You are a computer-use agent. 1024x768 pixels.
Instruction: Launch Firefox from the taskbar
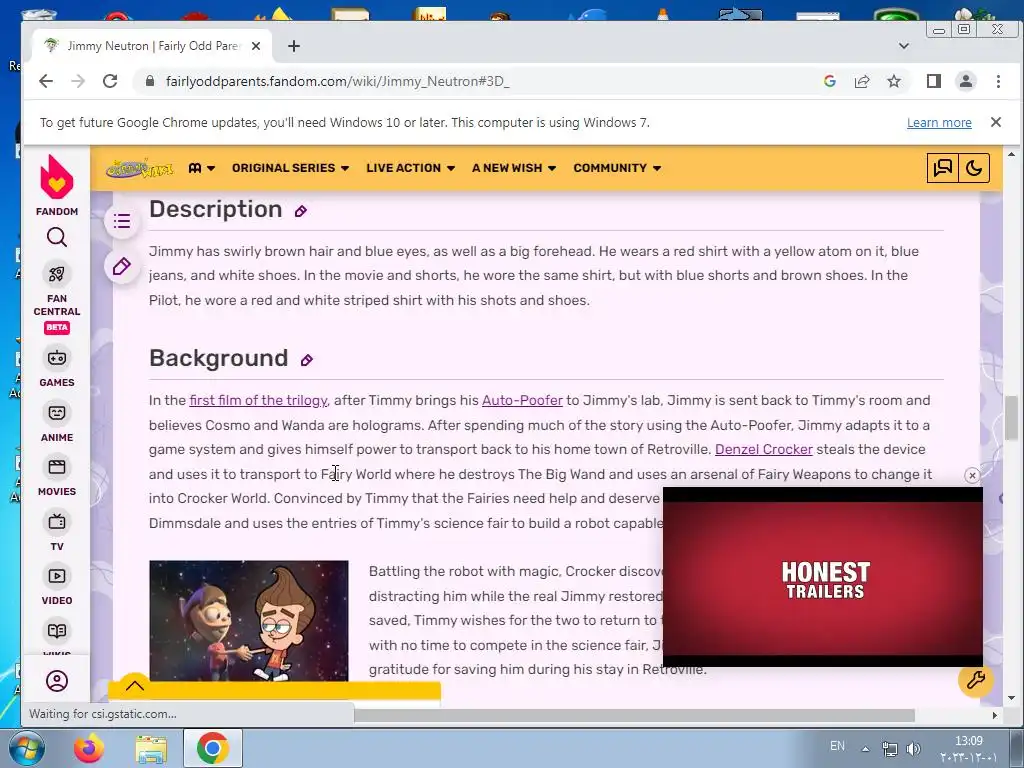pos(89,748)
